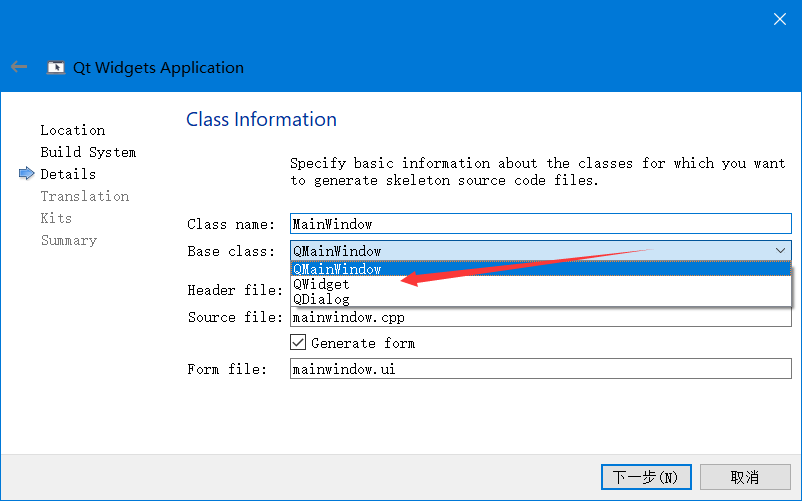The width and height of the screenshot is (802, 501).
Task: Click the blue arrow current-step indicator
Action: pos(27,174)
